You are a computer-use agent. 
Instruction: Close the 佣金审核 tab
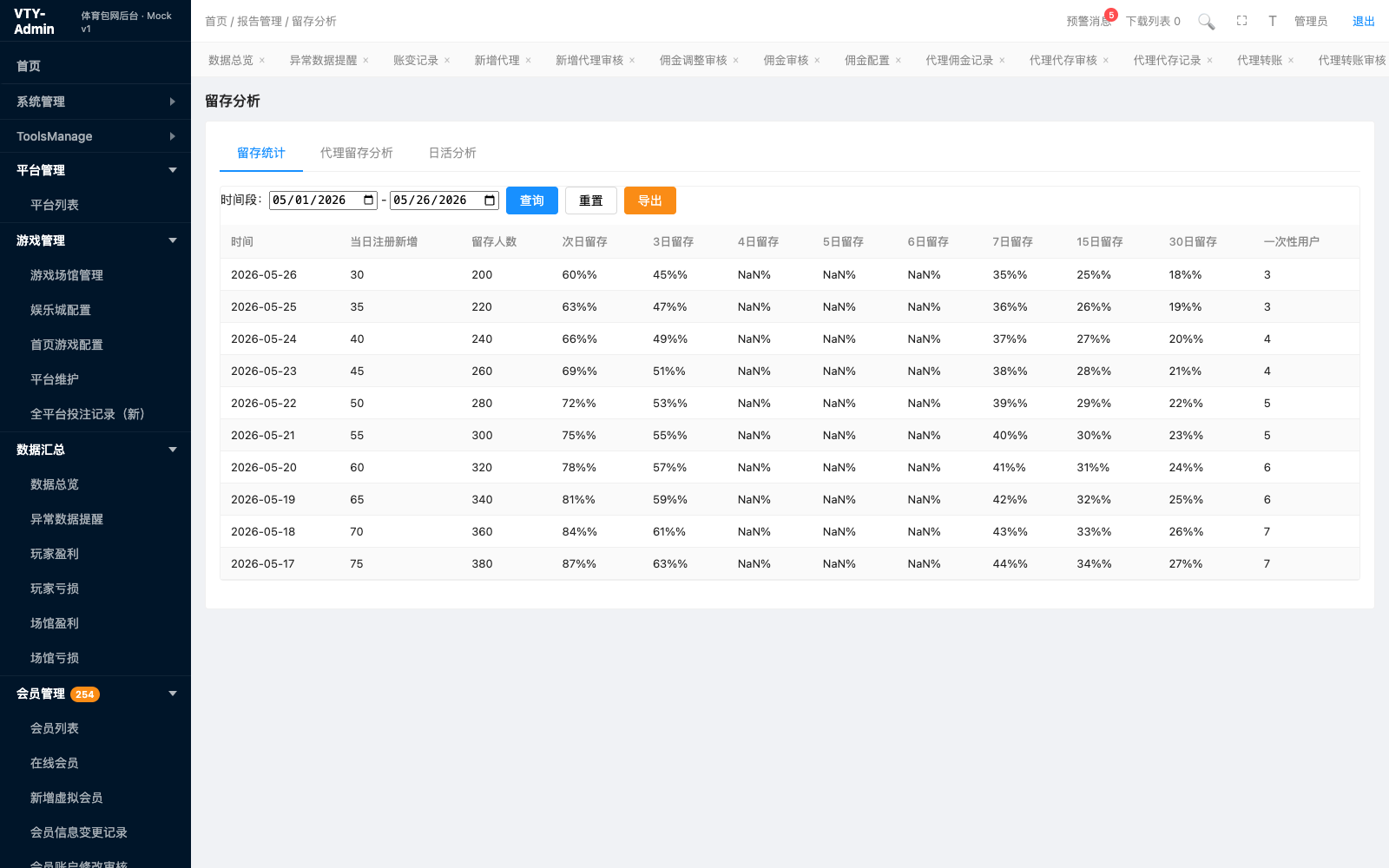click(817, 61)
